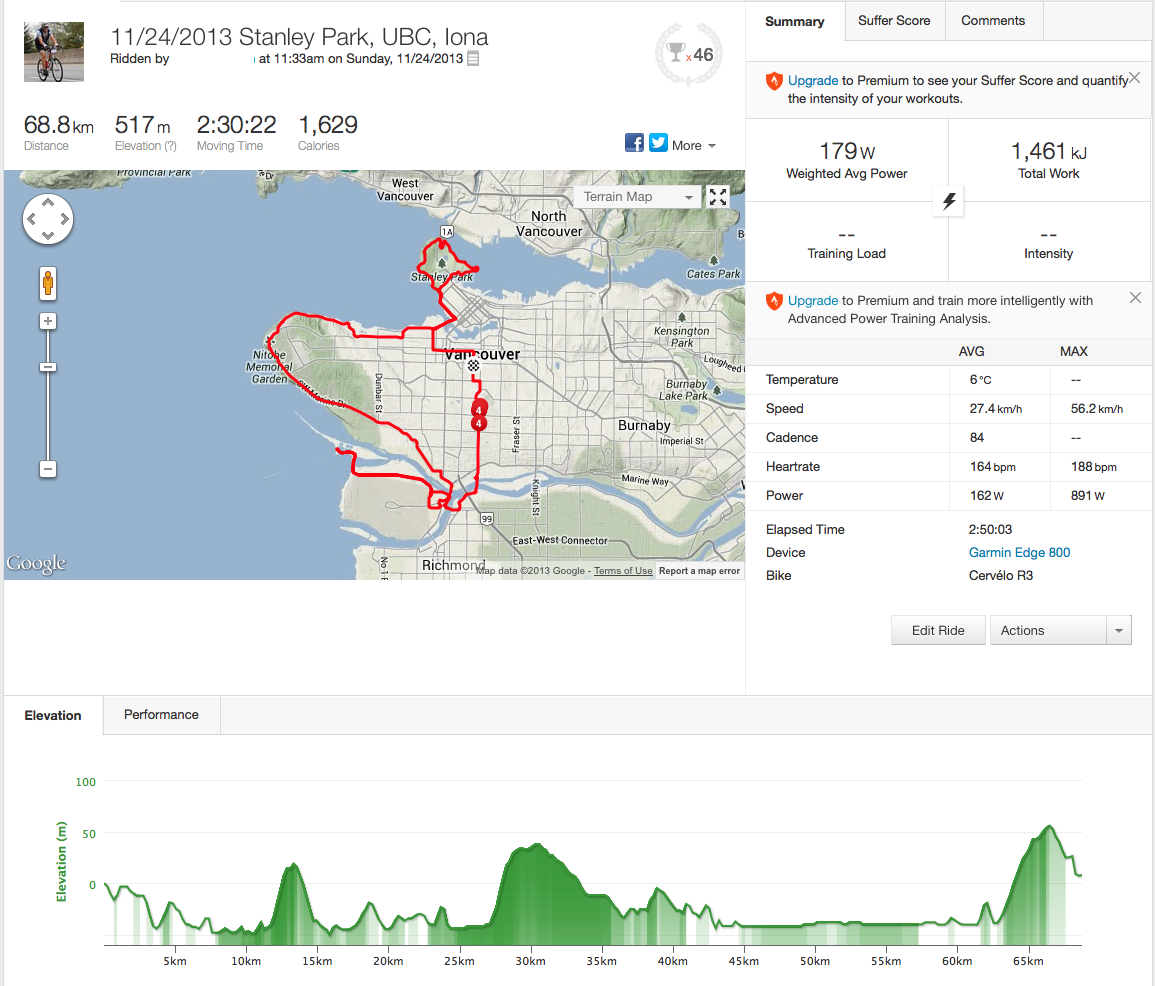Switch to the Suffer Score tab
The height and width of the screenshot is (986, 1155).
[x=894, y=20]
